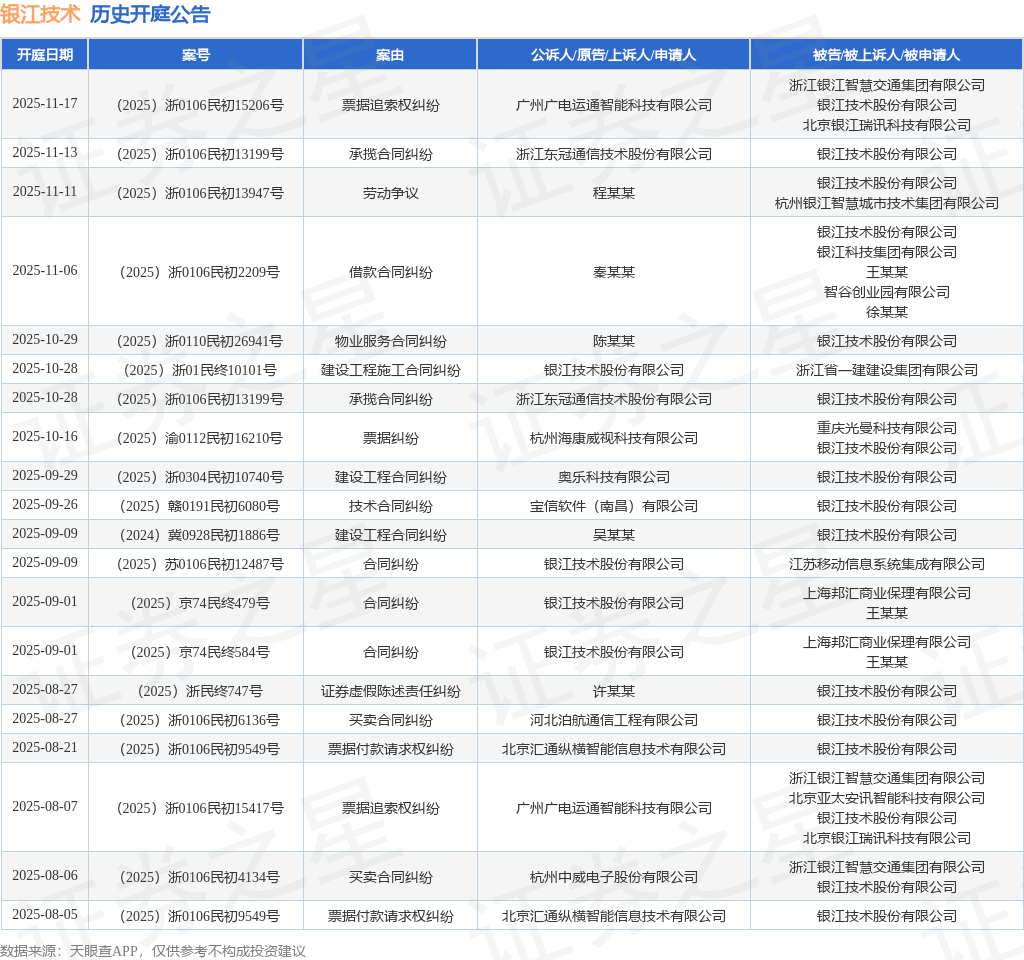Select the 劳动争议 cause cell

390,193
